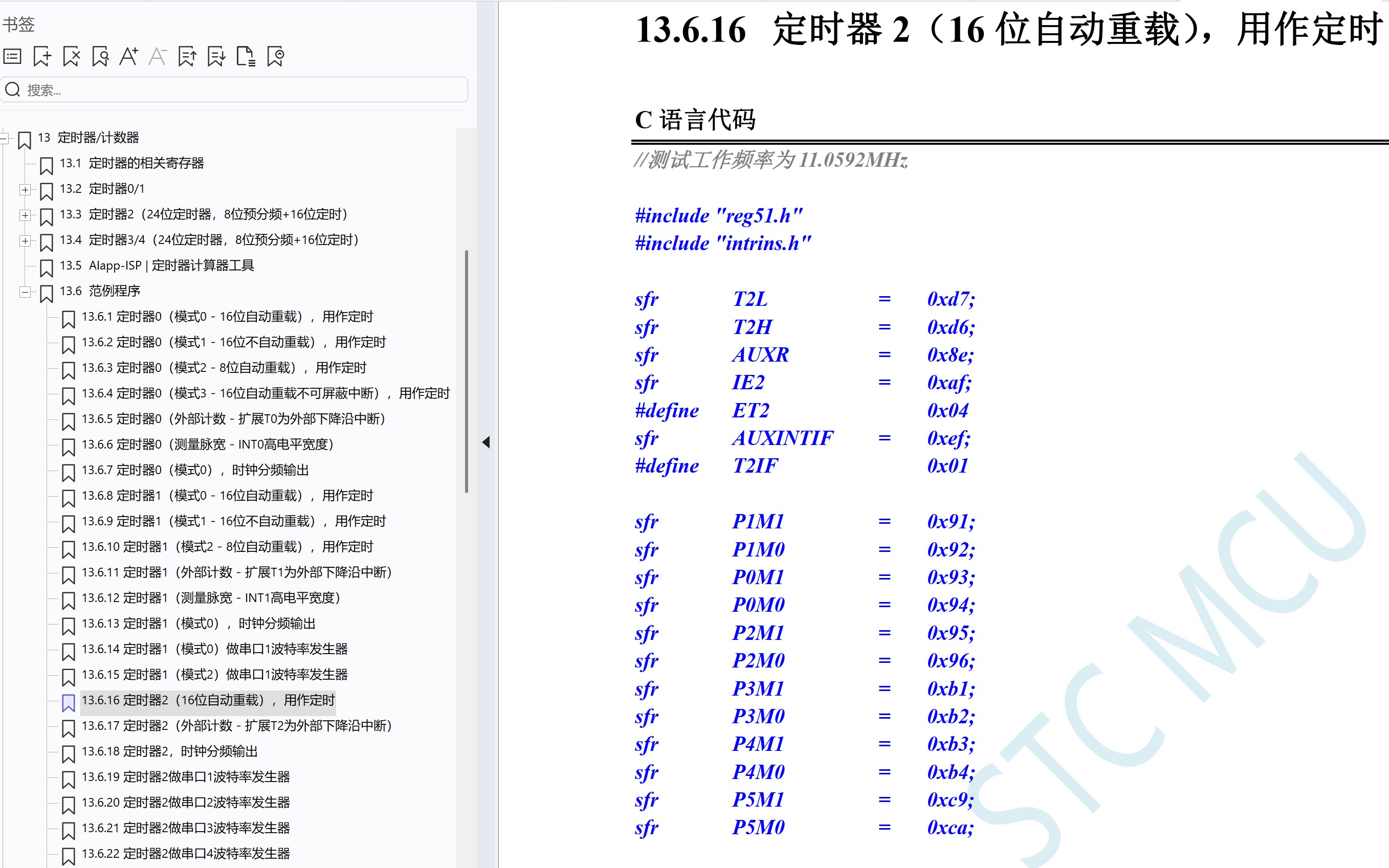Click the collapse bookmarks upward icon

[187, 56]
